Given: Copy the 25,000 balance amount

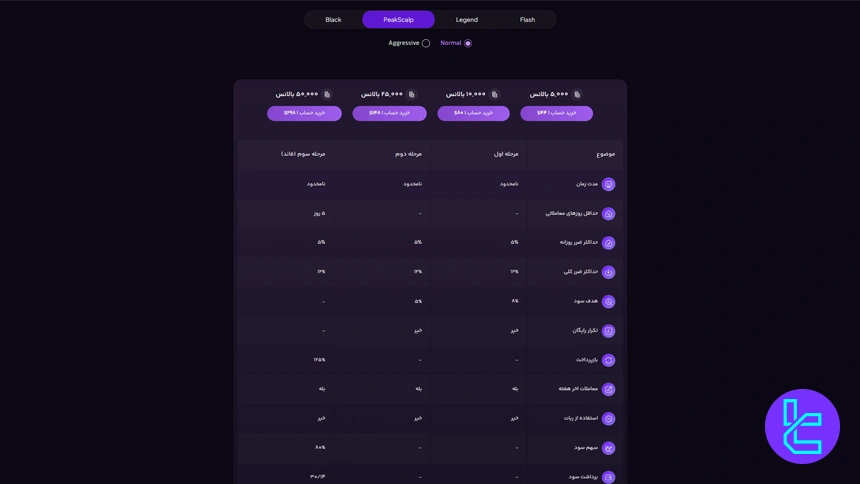Looking at the screenshot, I should 411,95.
